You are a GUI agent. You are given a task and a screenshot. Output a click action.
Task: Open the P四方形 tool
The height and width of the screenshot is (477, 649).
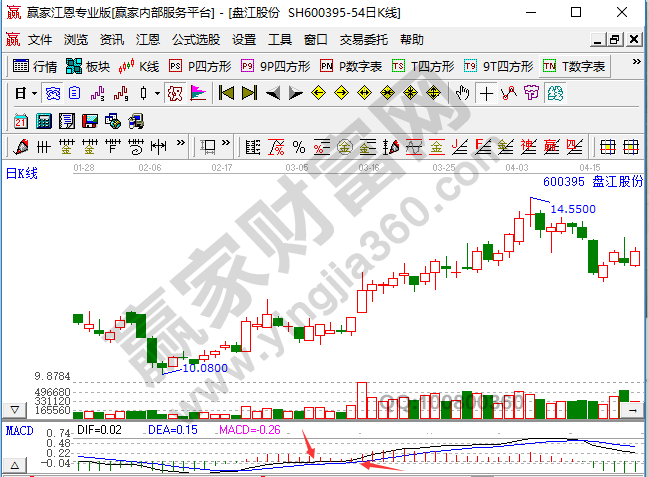(200, 66)
